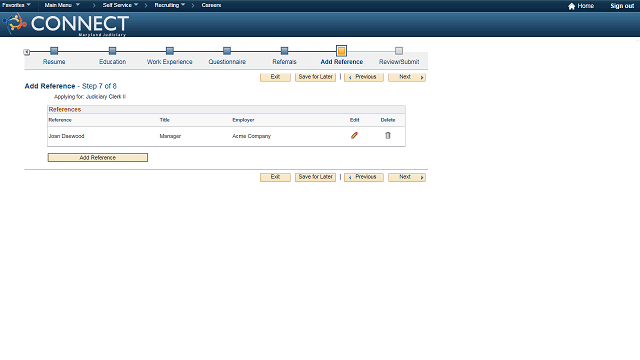Screen dimensions: 640x360
Task: Open the Education step label
Action: pyautogui.click(x=112, y=62)
